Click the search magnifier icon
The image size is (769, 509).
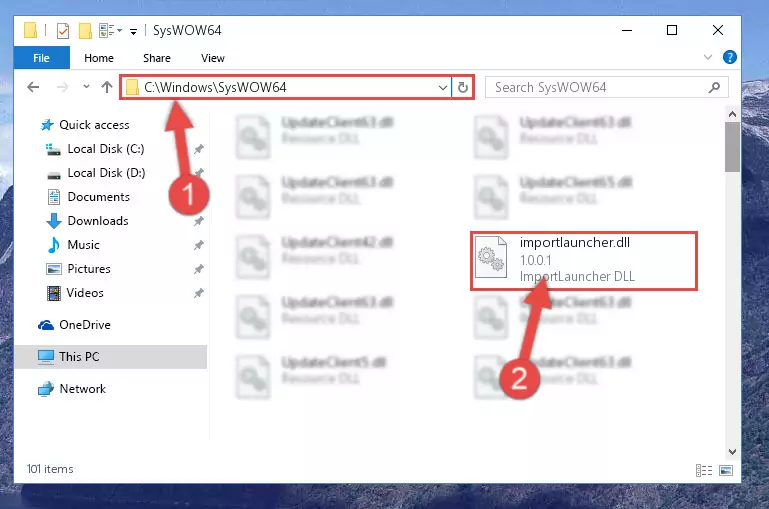pos(715,87)
